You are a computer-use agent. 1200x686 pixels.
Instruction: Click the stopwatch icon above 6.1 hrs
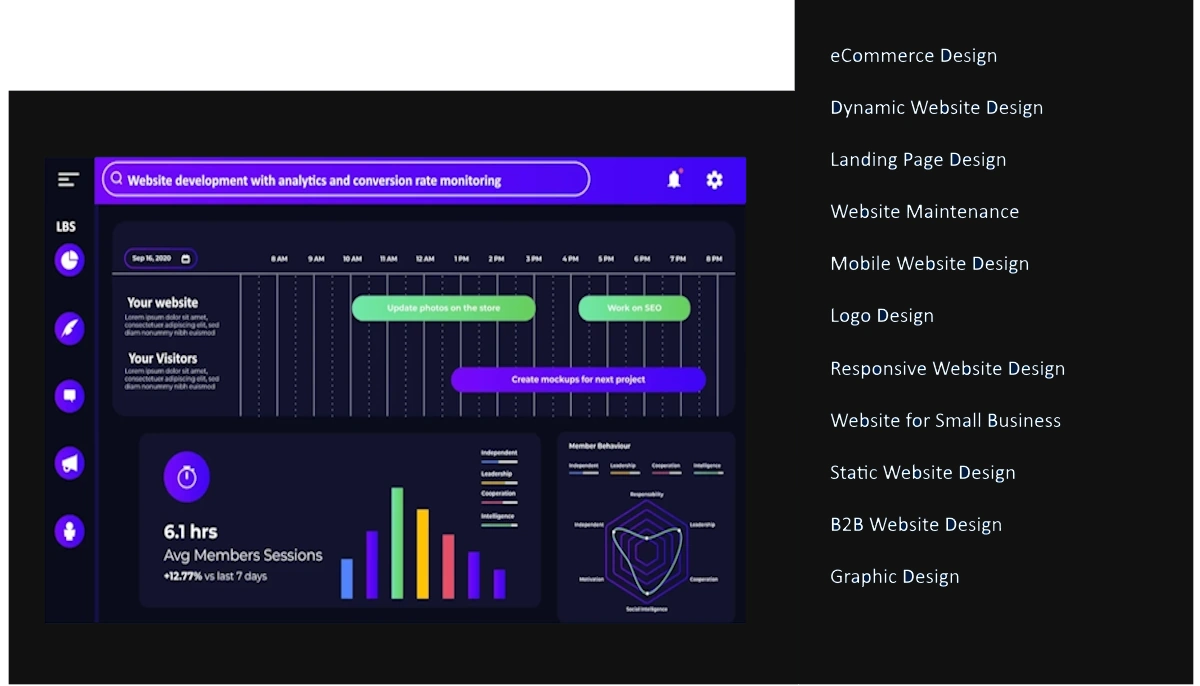(187, 477)
